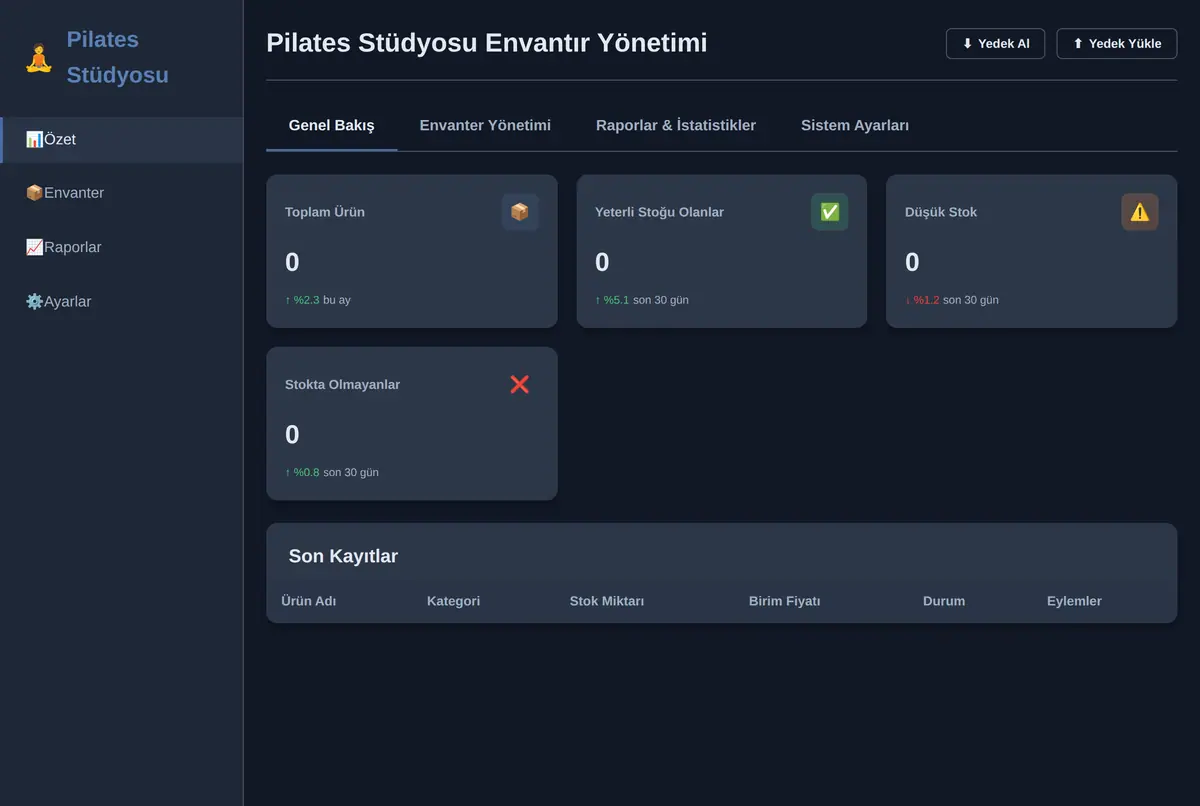Open Özet in the sidebar

121,140
